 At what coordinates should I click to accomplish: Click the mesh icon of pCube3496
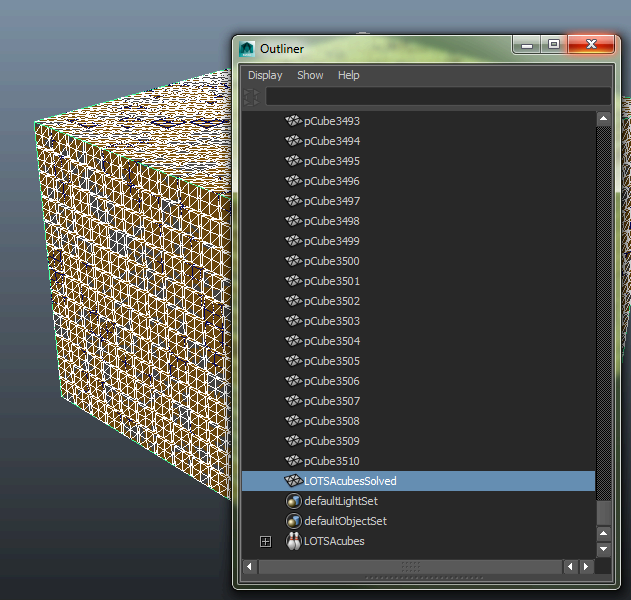tap(294, 180)
